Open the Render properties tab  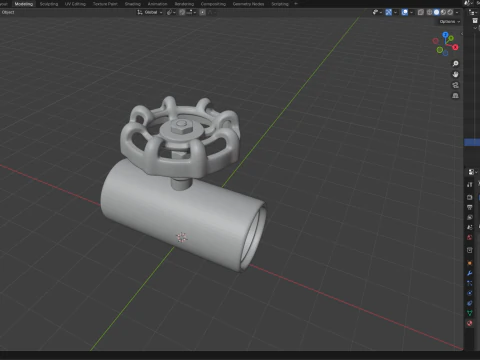click(470, 197)
